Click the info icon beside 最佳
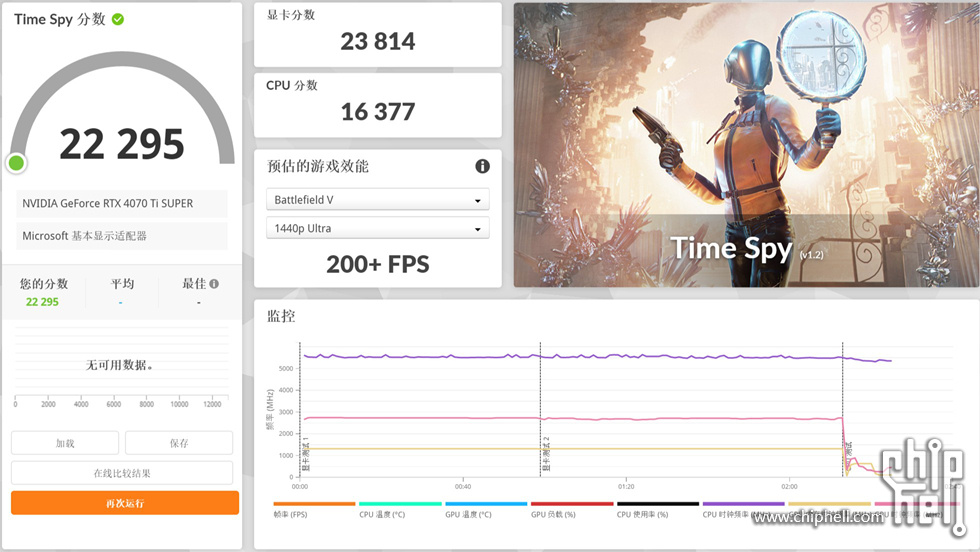Viewport: 980px width, 552px height. coord(214,284)
